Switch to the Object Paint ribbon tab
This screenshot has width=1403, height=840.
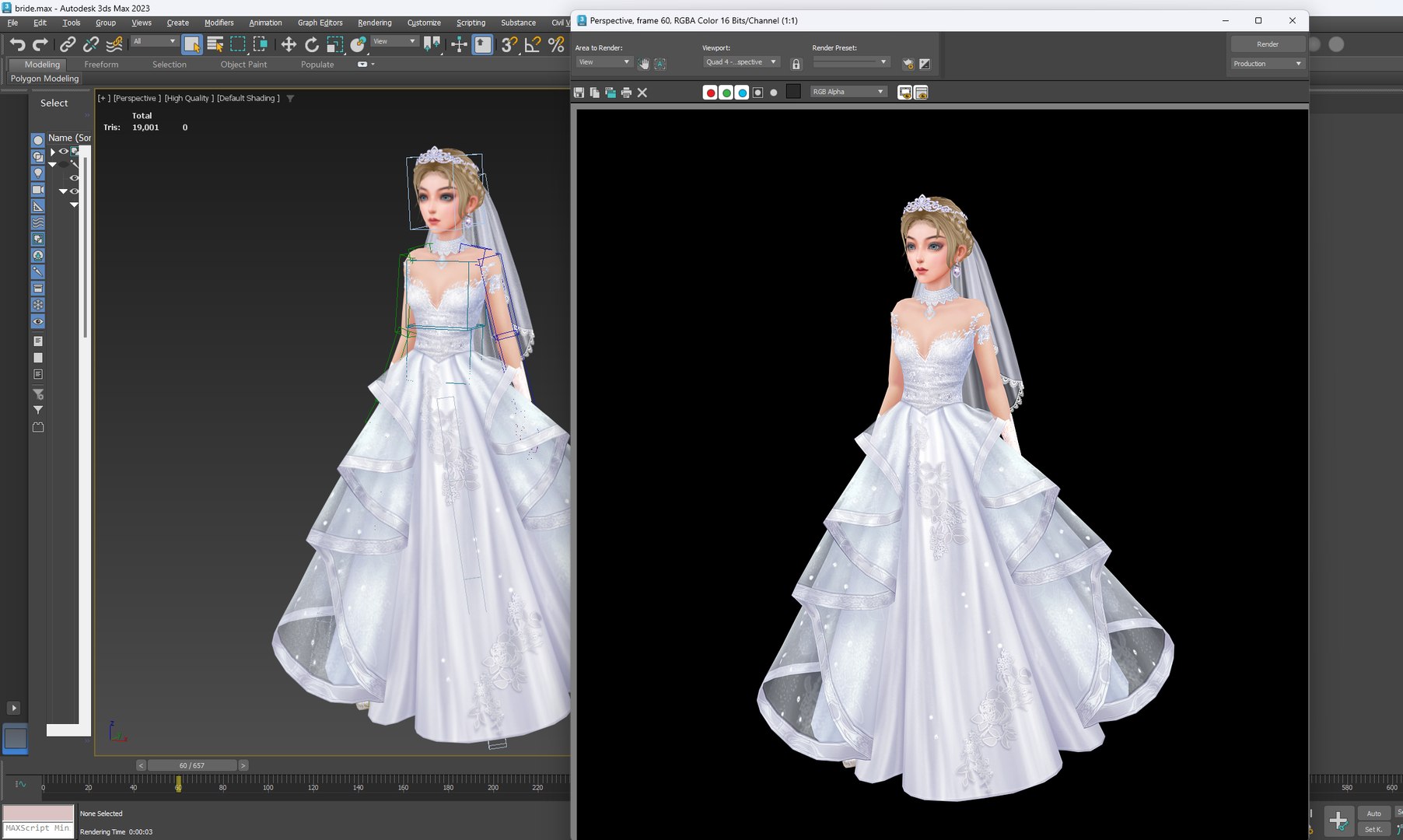click(x=243, y=65)
